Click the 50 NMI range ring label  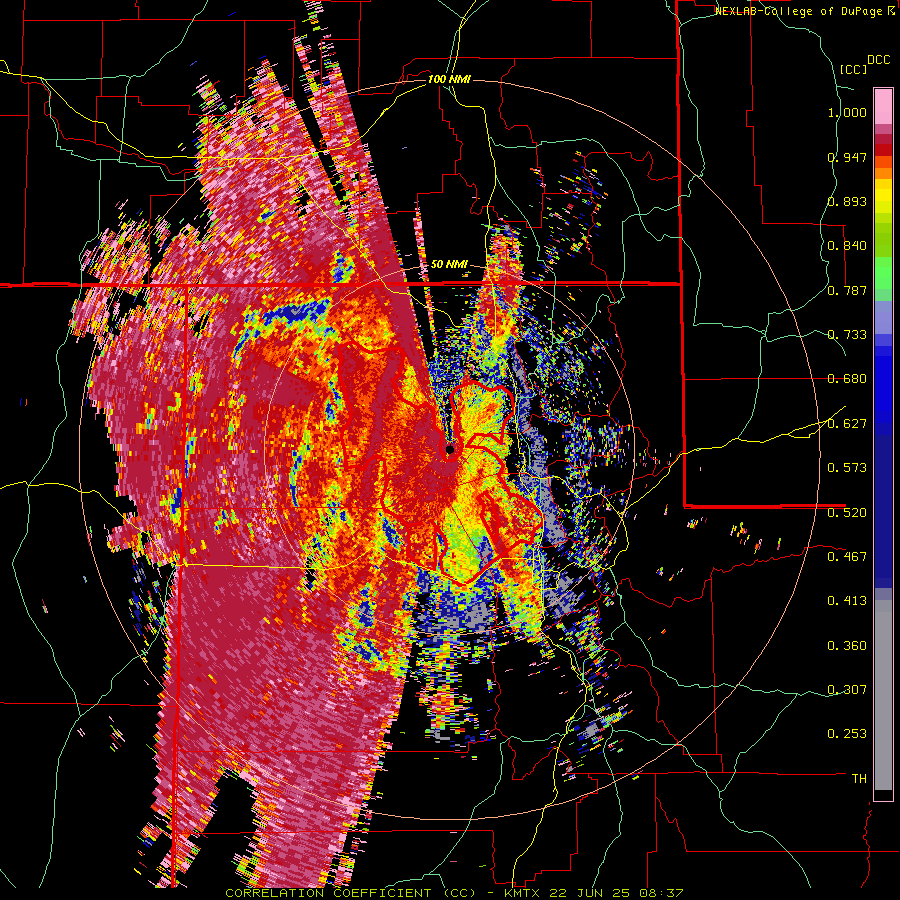(449, 265)
